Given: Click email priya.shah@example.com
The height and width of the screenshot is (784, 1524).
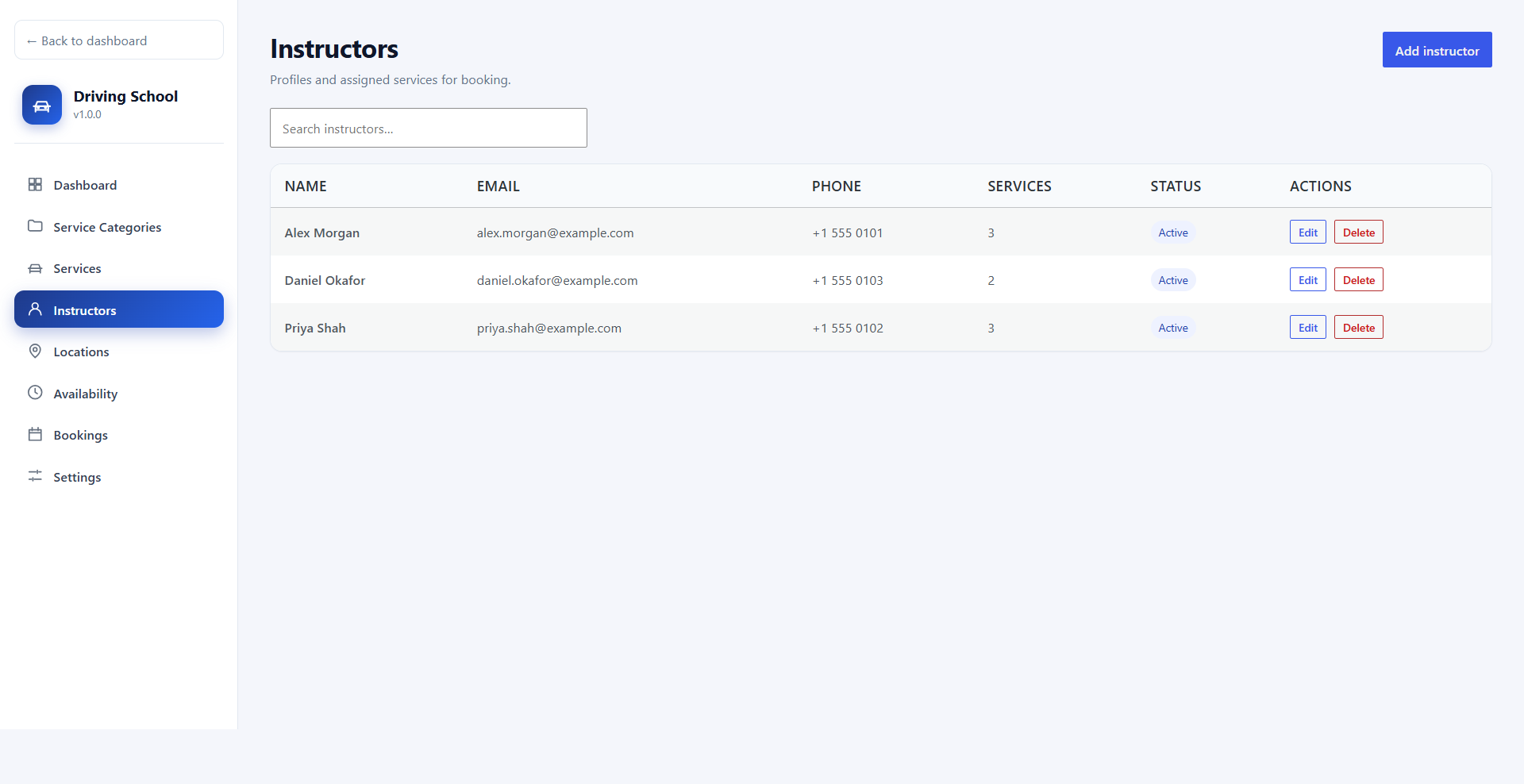Looking at the screenshot, I should click(x=549, y=328).
